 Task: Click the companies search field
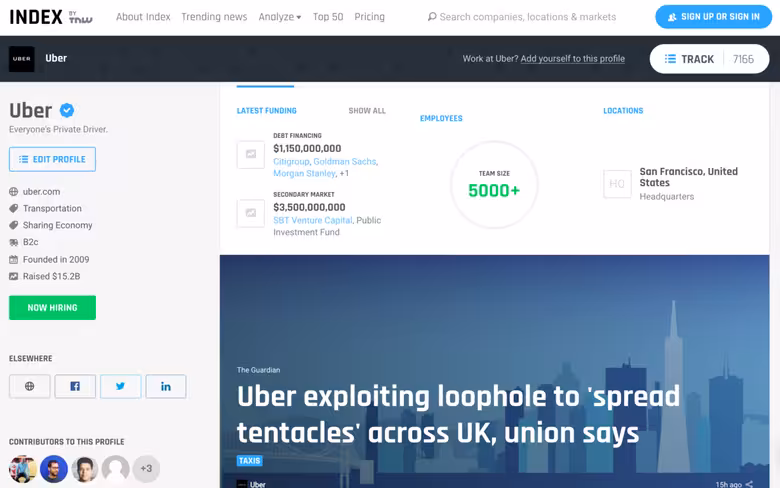[528, 17]
